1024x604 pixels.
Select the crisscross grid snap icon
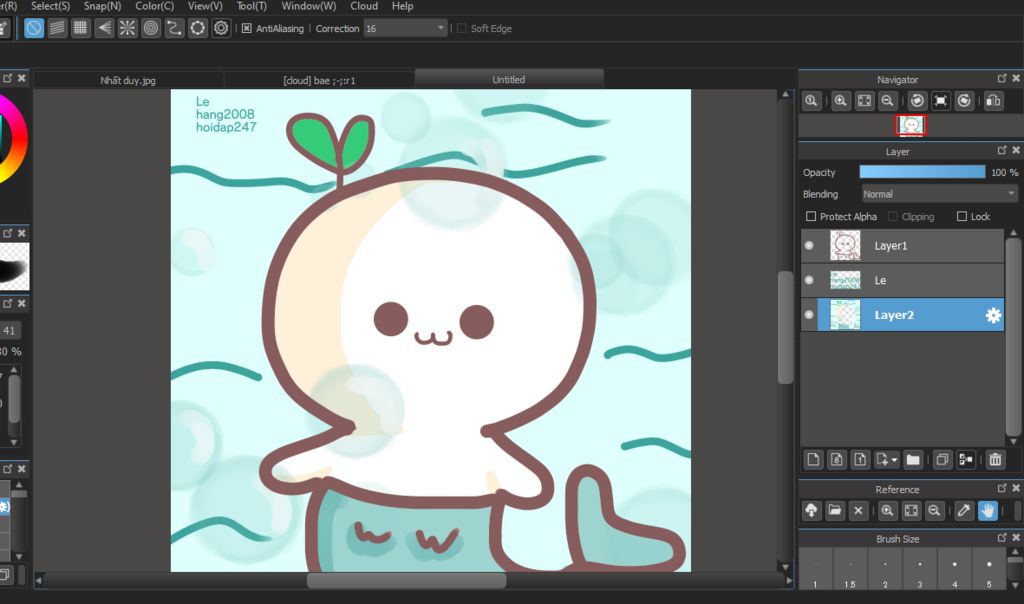(80, 28)
